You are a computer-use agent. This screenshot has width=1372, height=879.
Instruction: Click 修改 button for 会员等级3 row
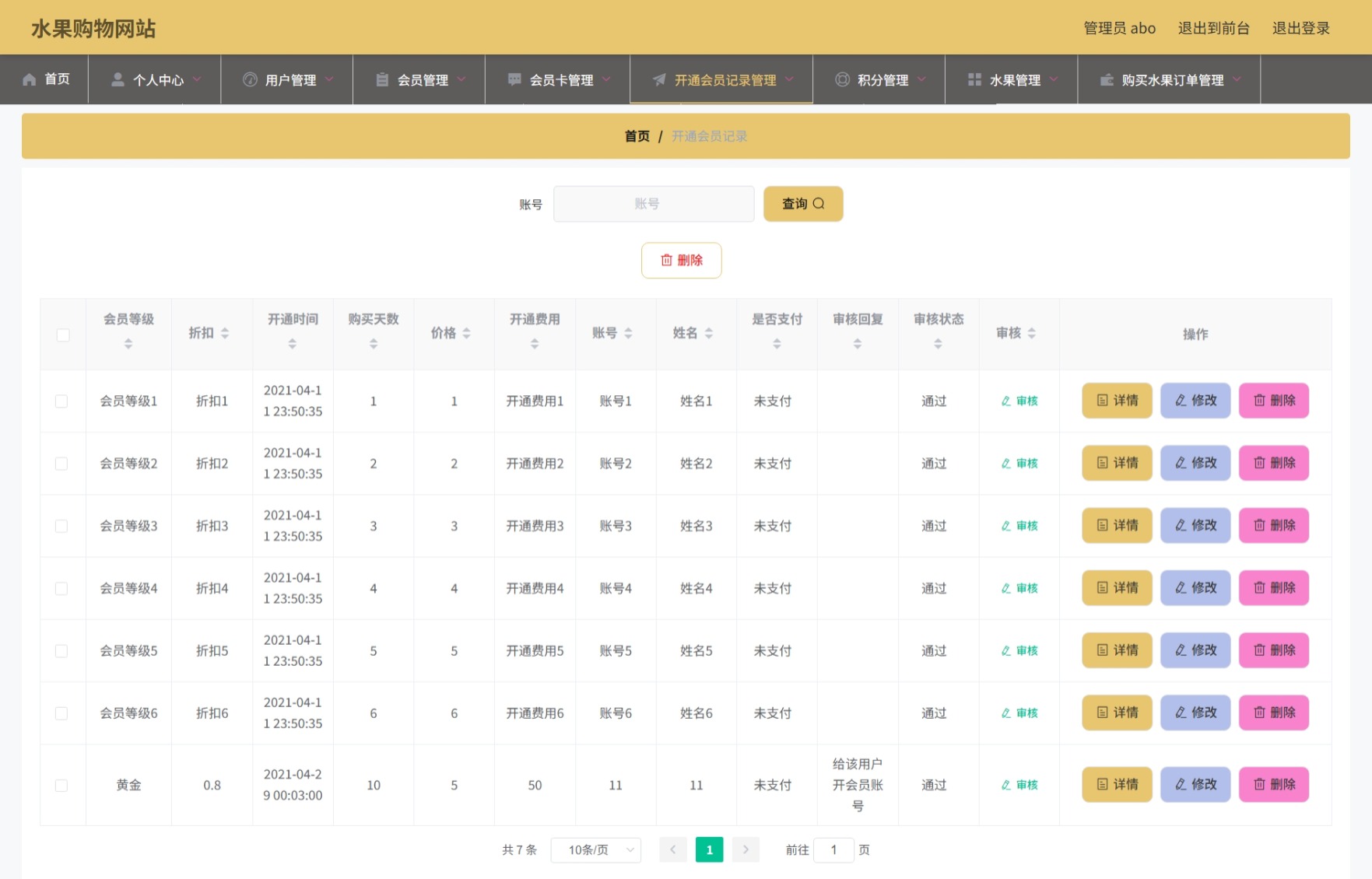coord(1195,526)
